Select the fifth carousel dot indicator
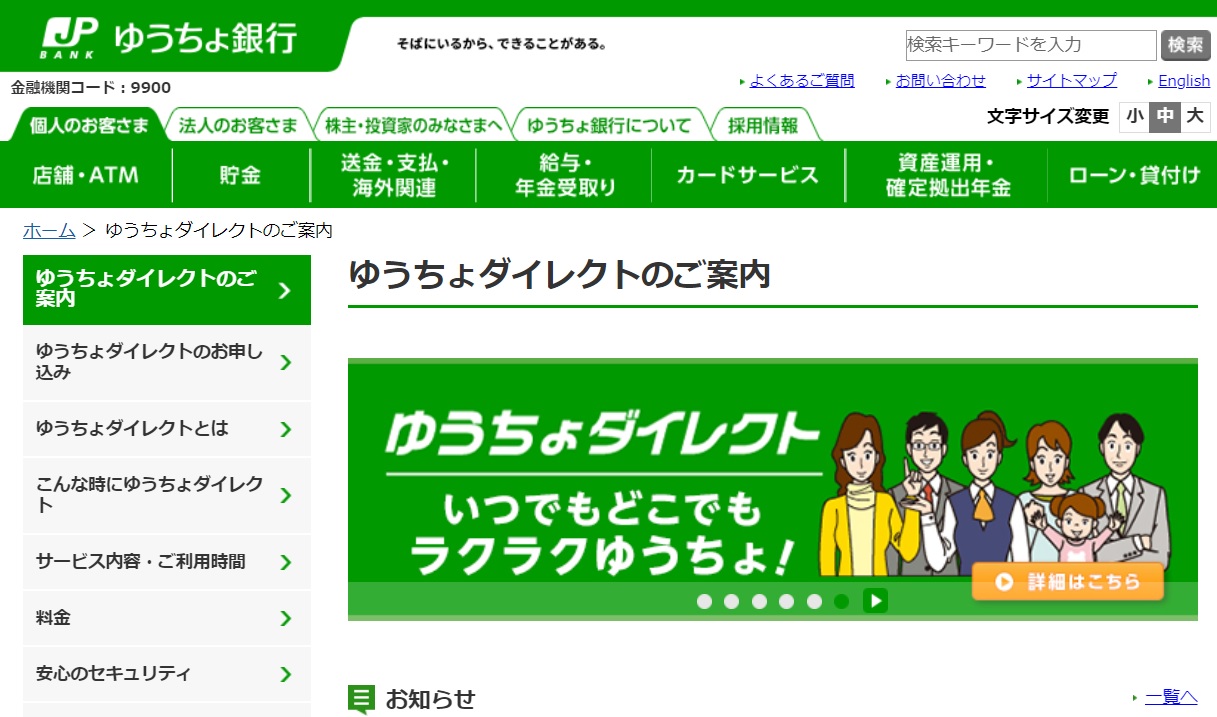Image resolution: width=1217 pixels, height=717 pixels. pyautogui.click(x=814, y=601)
